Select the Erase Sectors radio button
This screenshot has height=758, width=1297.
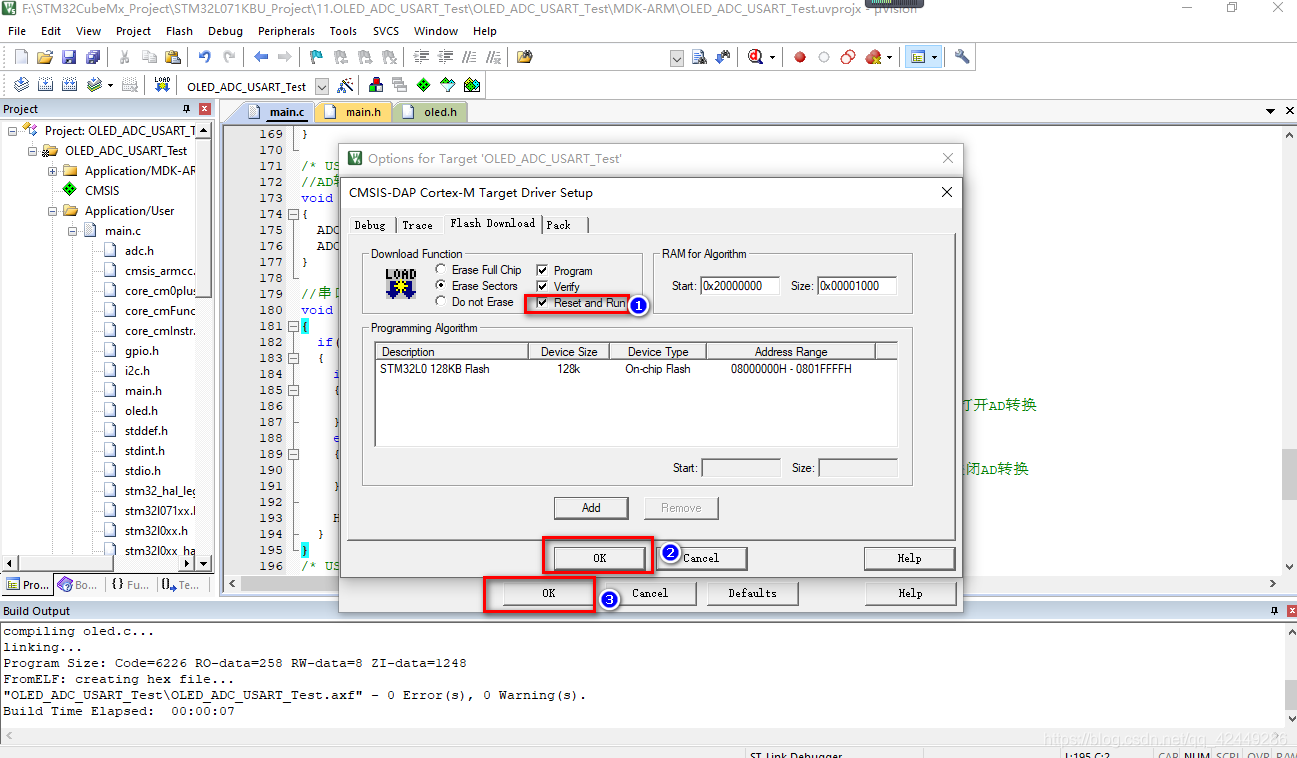coord(442,286)
